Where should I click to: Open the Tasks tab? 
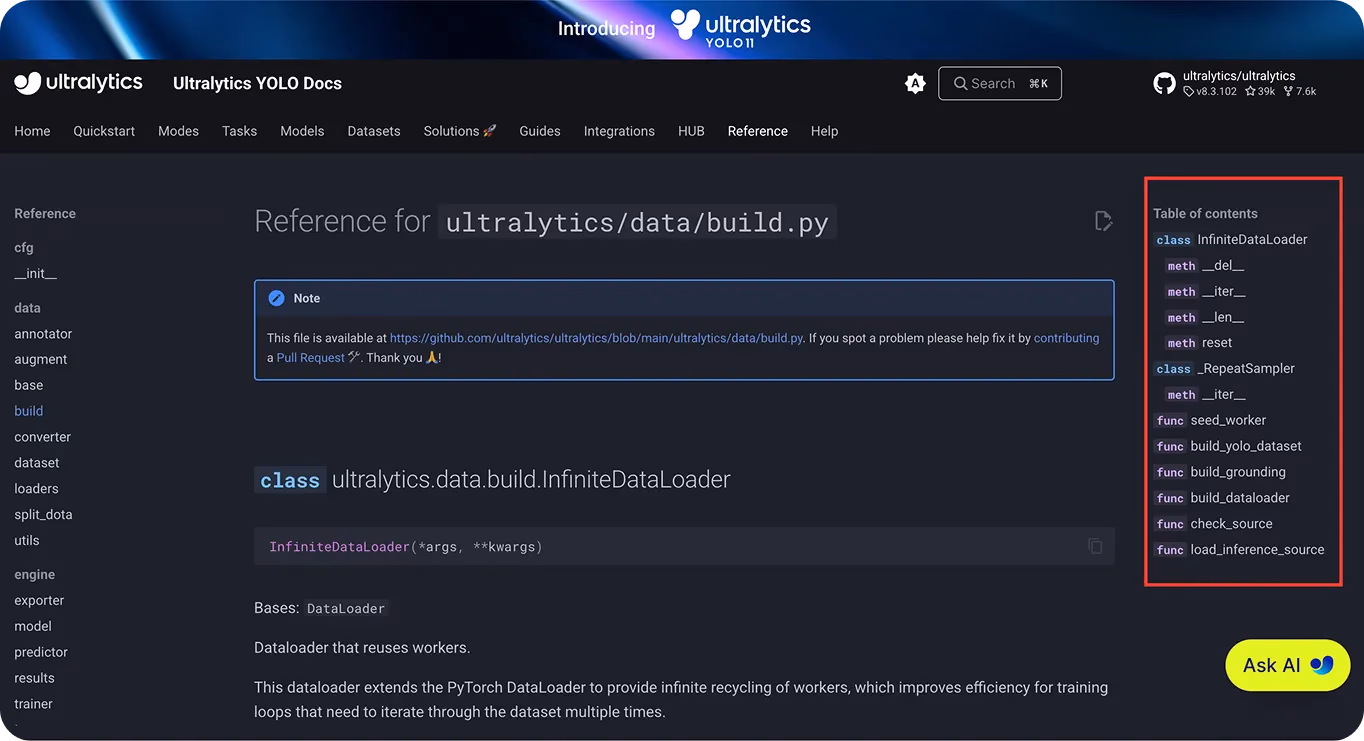point(239,131)
